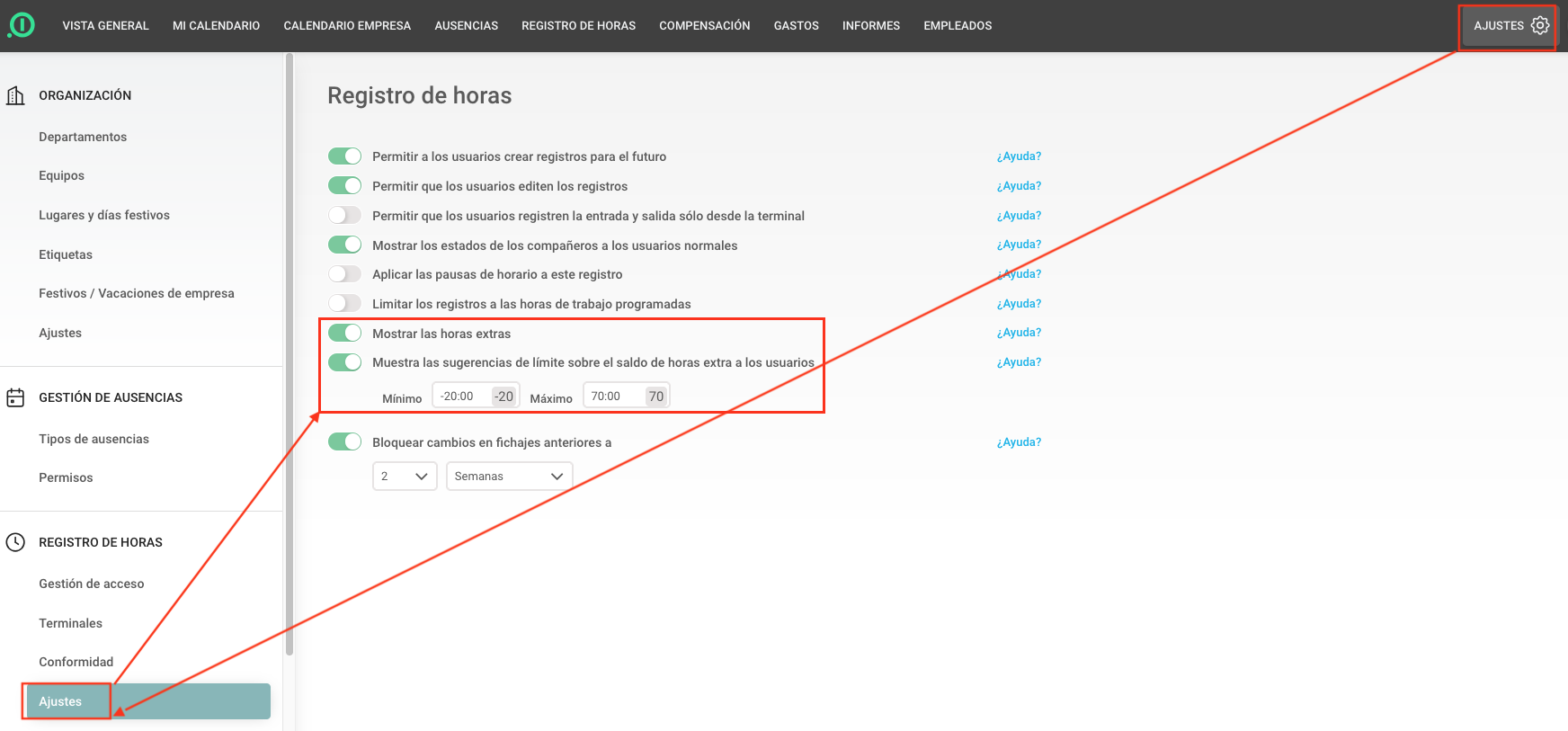The height and width of the screenshot is (731, 1568).
Task: Select Terminales in the sidebar
Action: coord(70,623)
